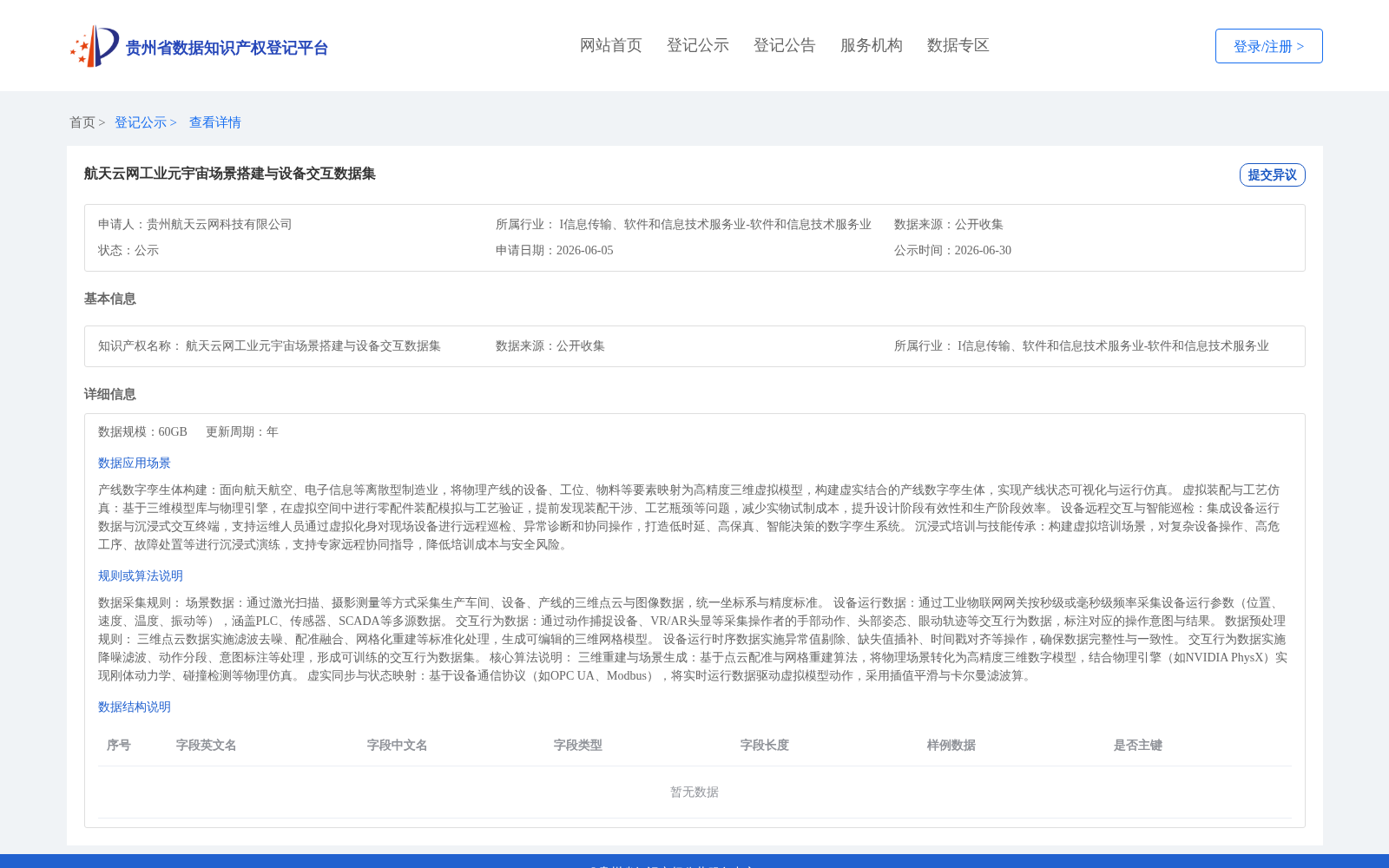Open 登记公示 navigation item
The width and height of the screenshot is (1389, 868).
(698, 45)
